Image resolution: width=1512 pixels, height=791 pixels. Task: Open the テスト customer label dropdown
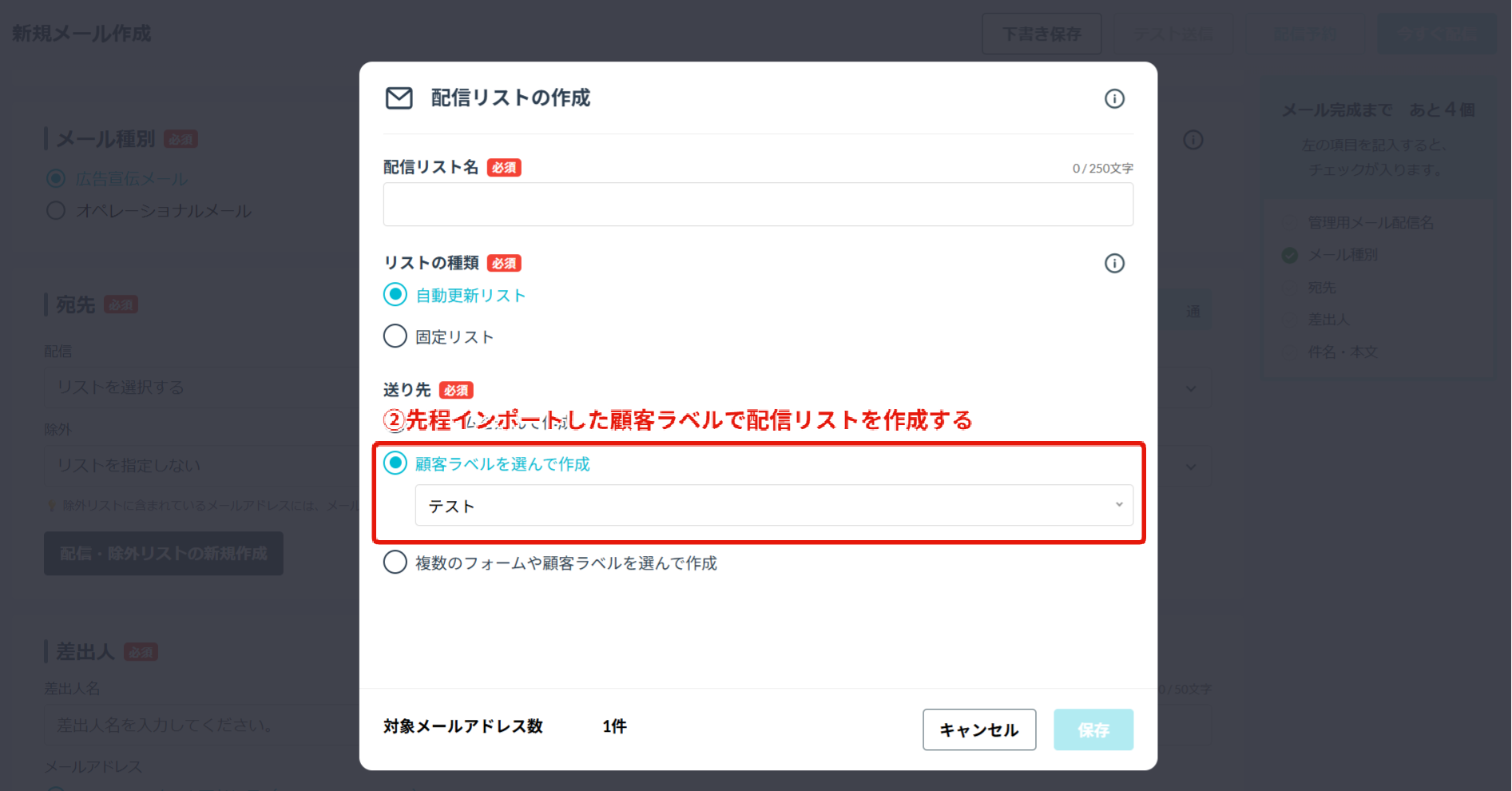pos(774,505)
